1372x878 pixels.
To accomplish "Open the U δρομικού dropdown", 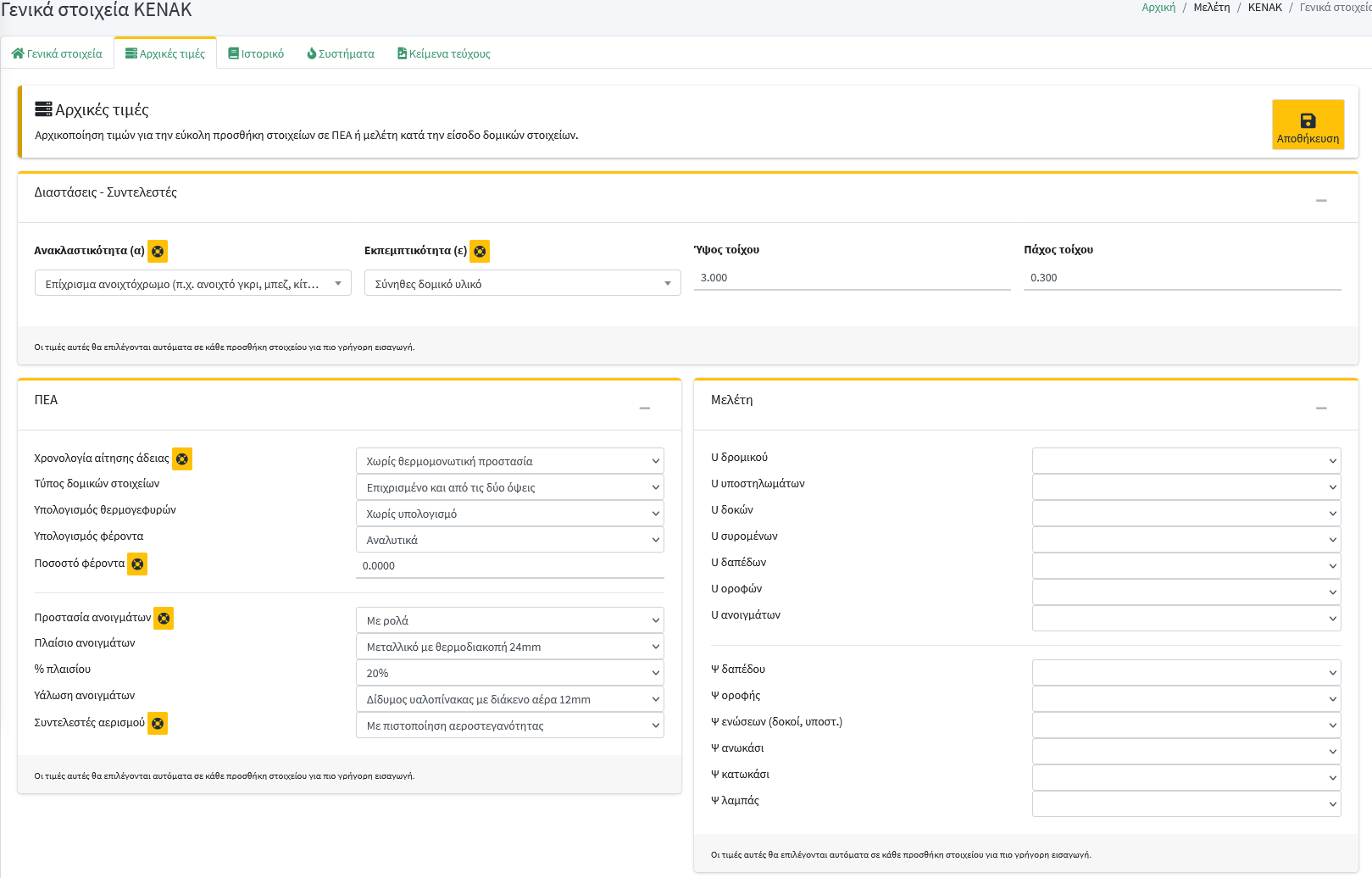I will [x=1186, y=460].
